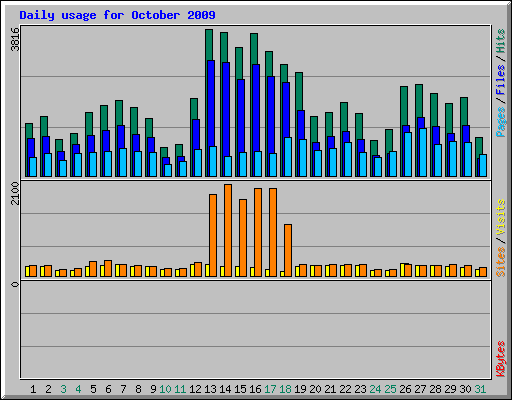The height and width of the screenshot is (400, 512).
Task: Select the green Hits bar for day 7
Action: [119, 113]
